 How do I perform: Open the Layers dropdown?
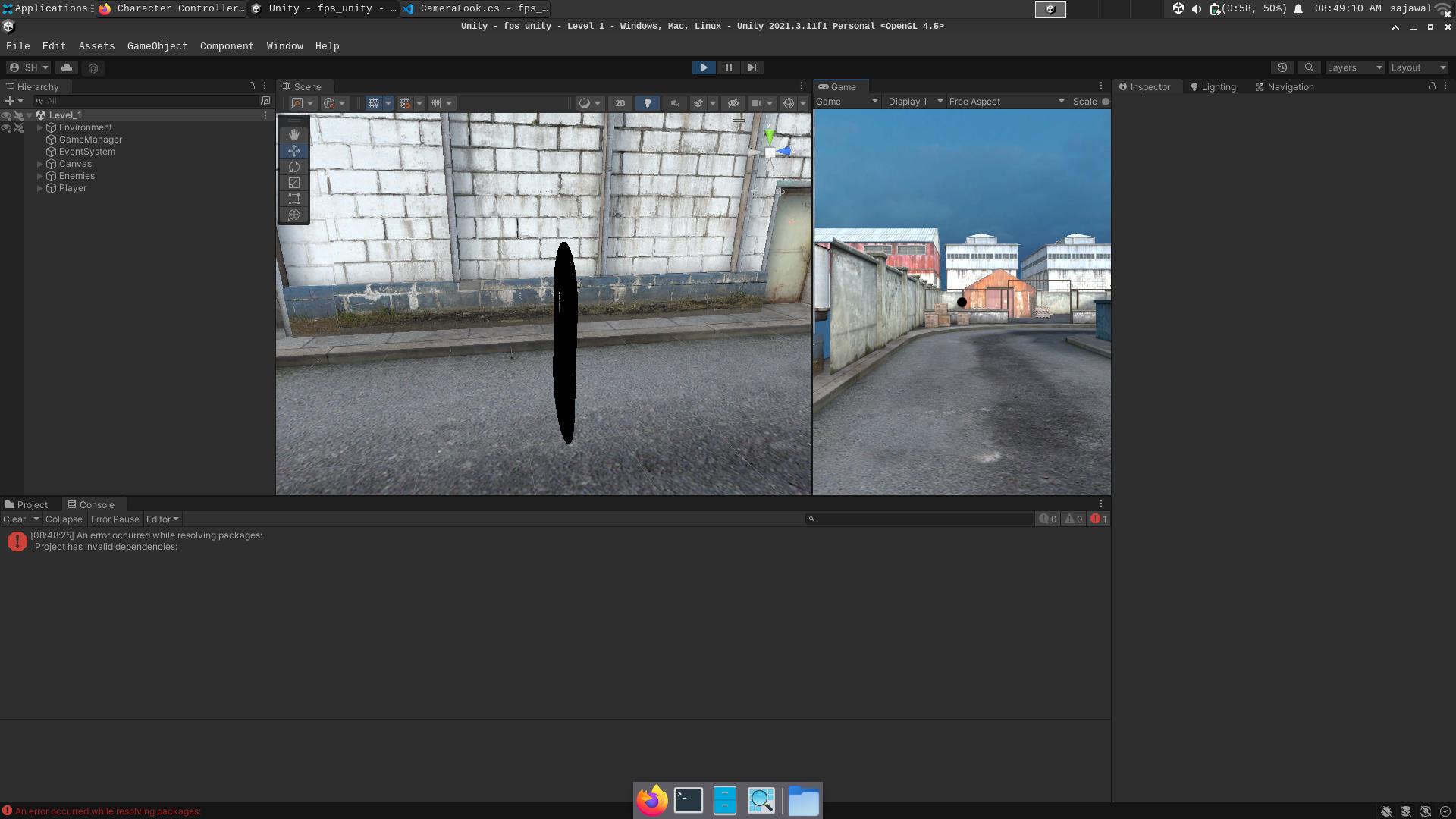pyautogui.click(x=1354, y=67)
